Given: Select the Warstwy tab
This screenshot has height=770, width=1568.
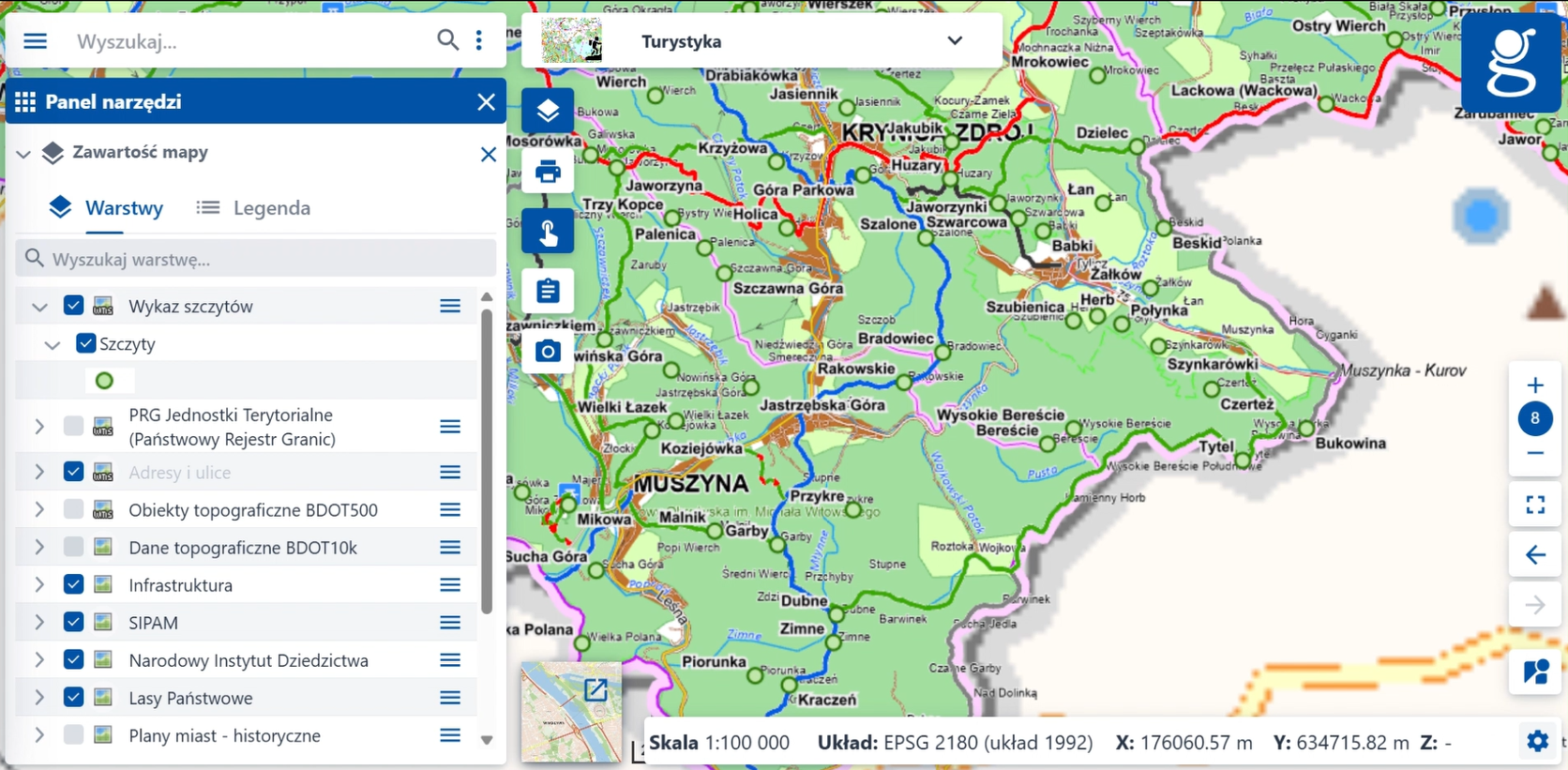Looking at the screenshot, I should coord(106,208).
